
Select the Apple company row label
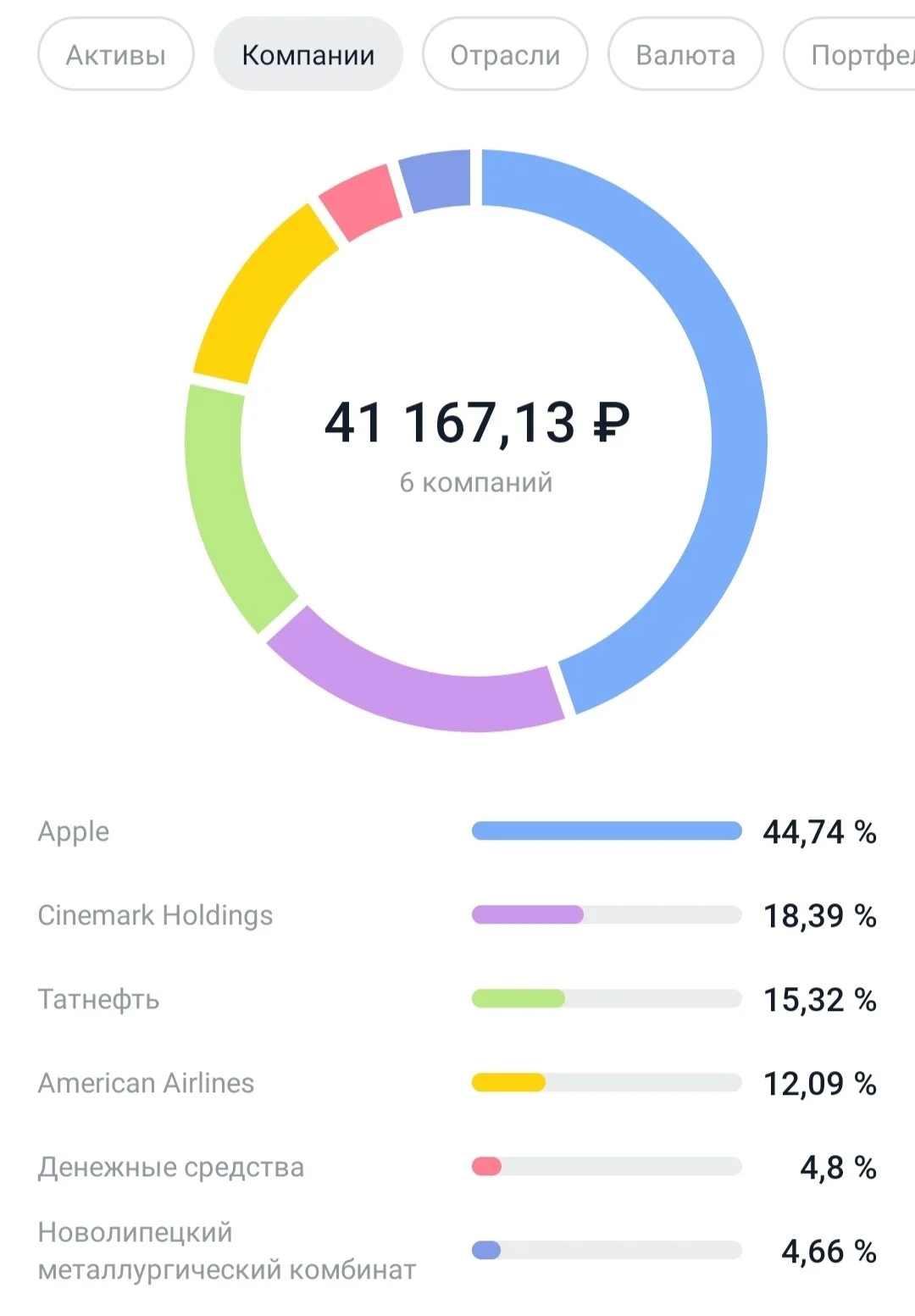tap(74, 831)
